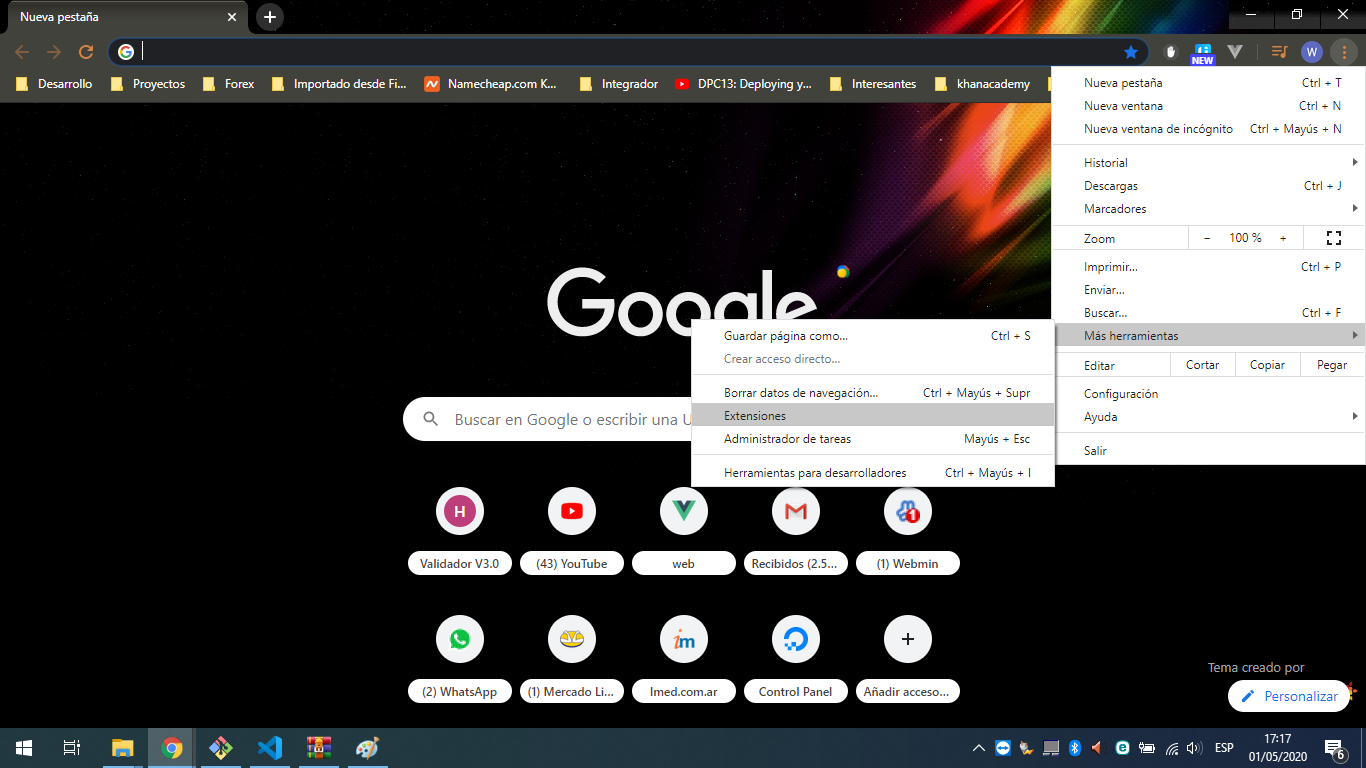
Task: Open the Vue devtools extension icon
Action: coord(1234,51)
